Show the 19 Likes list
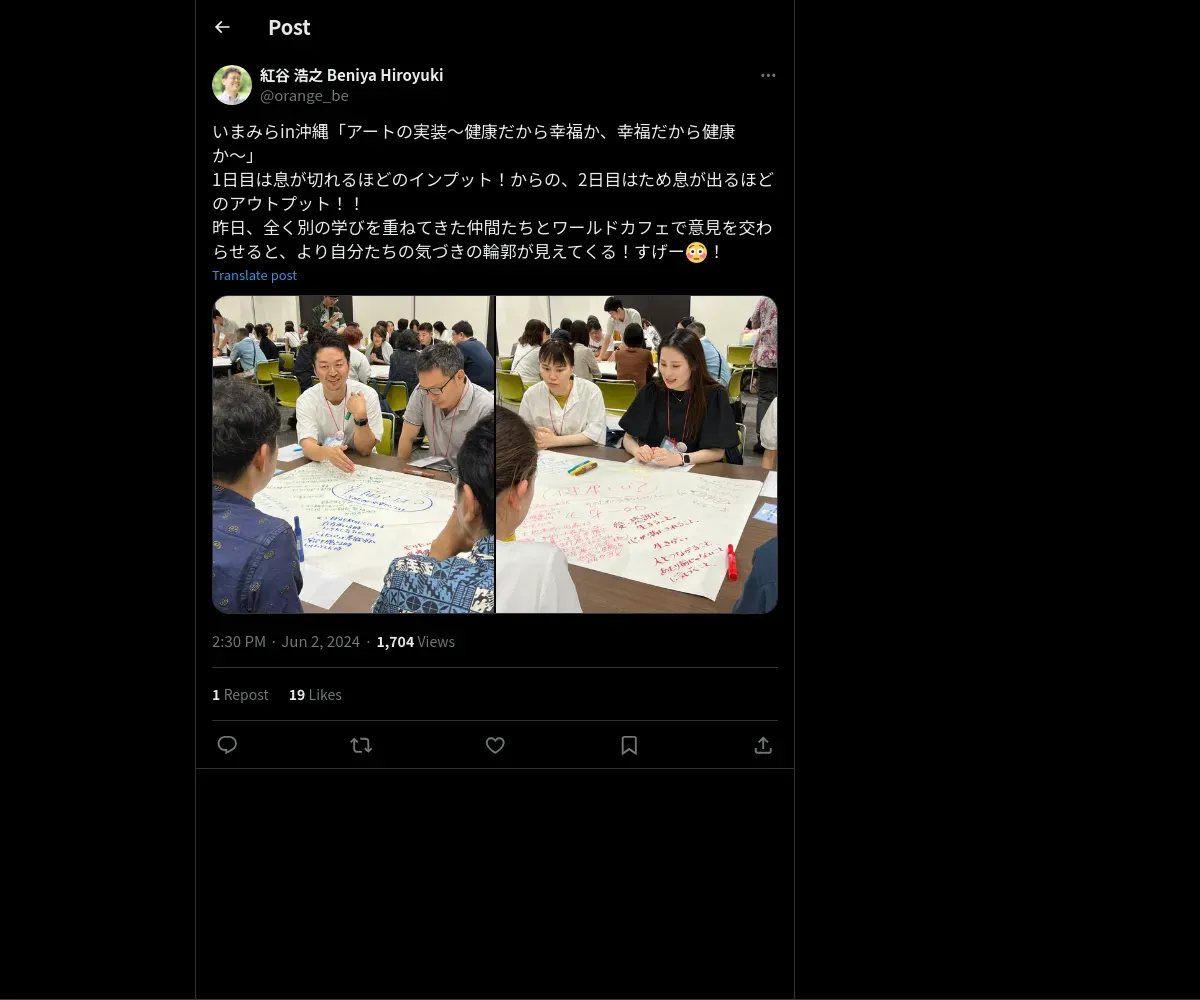Screen dimensions: 1200x1000 point(315,694)
